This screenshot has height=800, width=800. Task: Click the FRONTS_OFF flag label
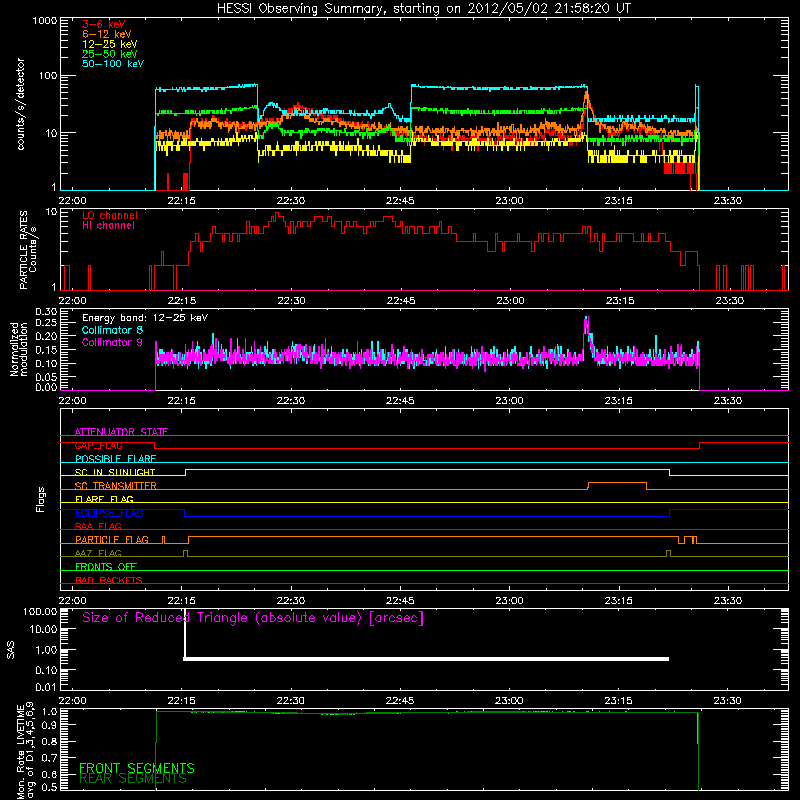coord(106,567)
